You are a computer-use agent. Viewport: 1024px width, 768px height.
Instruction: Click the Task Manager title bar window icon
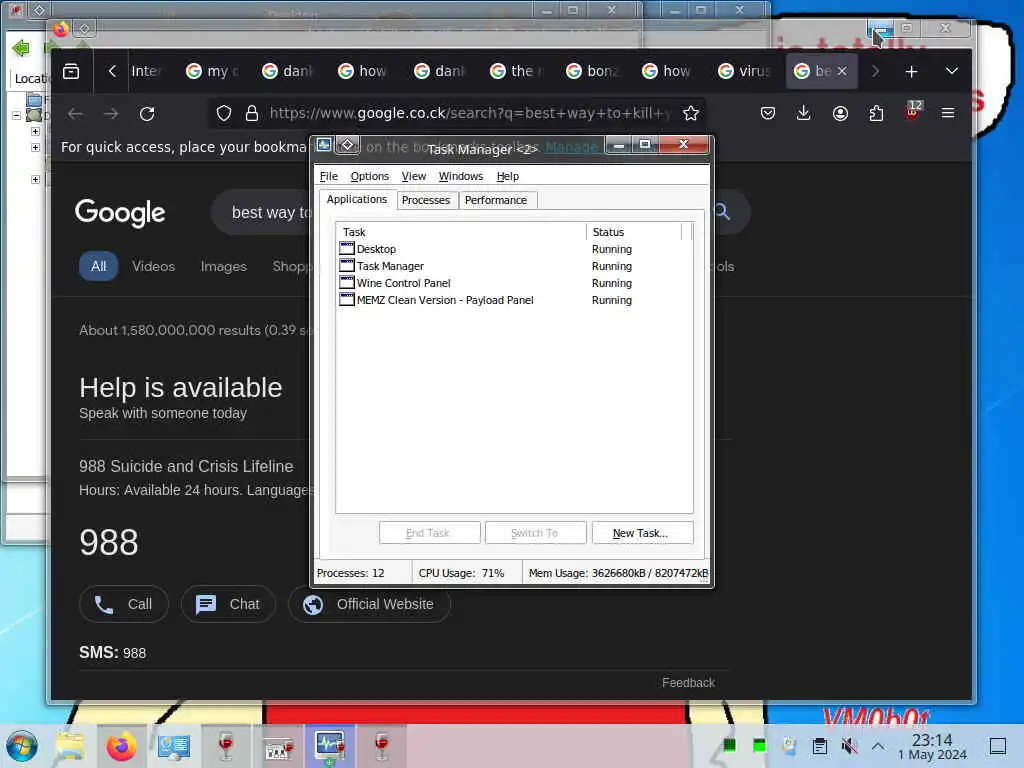coord(323,145)
